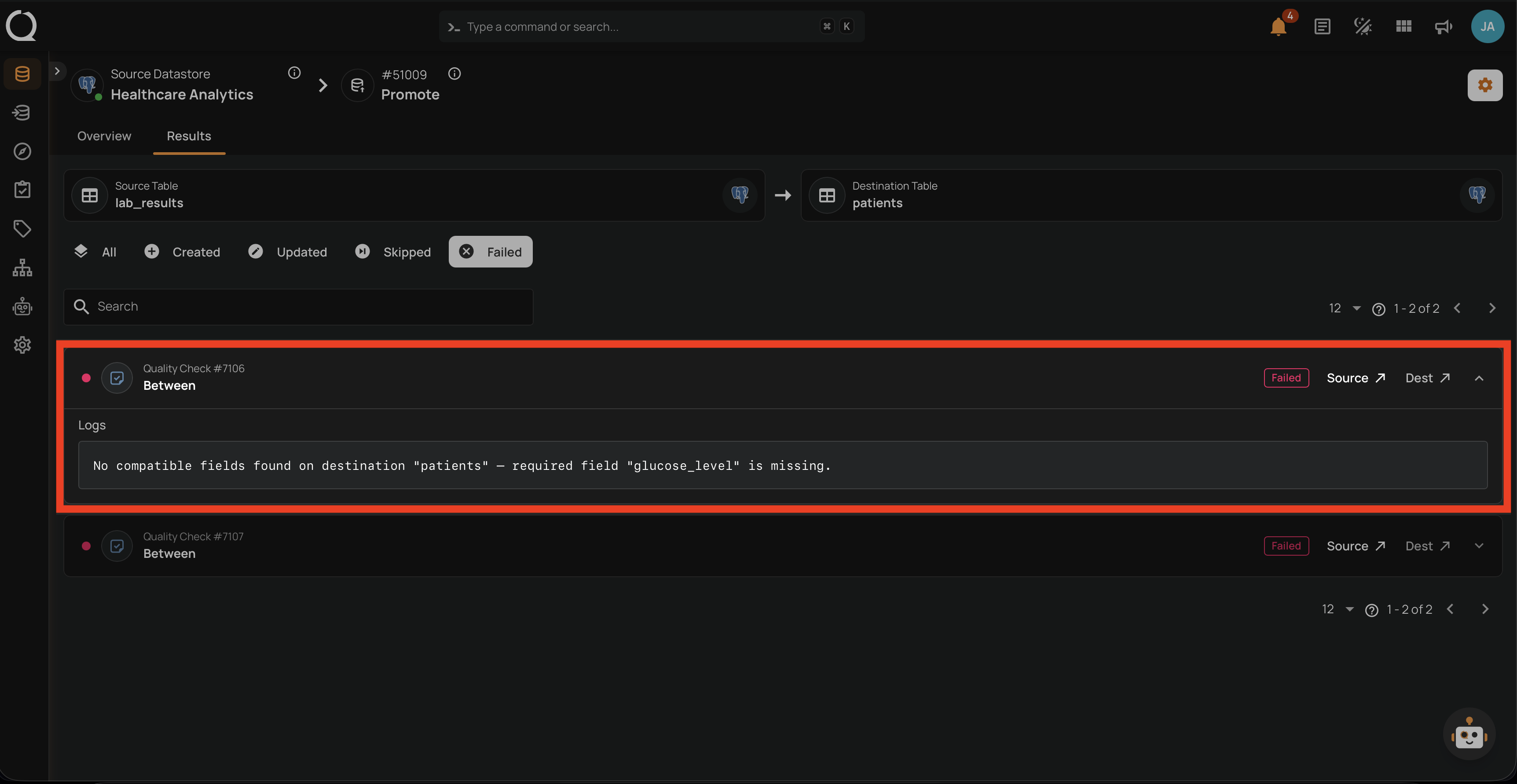The width and height of the screenshot is (1517, 784).
Task: Open the Tags sidebar icon
Action: tap(22, 228)
